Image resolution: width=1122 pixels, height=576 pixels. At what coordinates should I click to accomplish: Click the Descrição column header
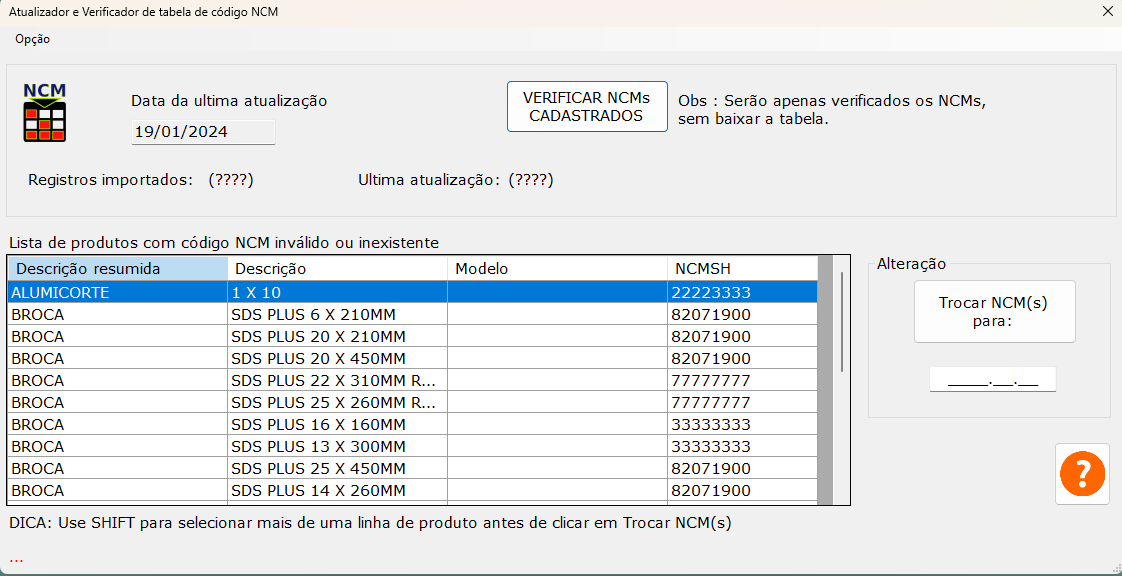337,268
